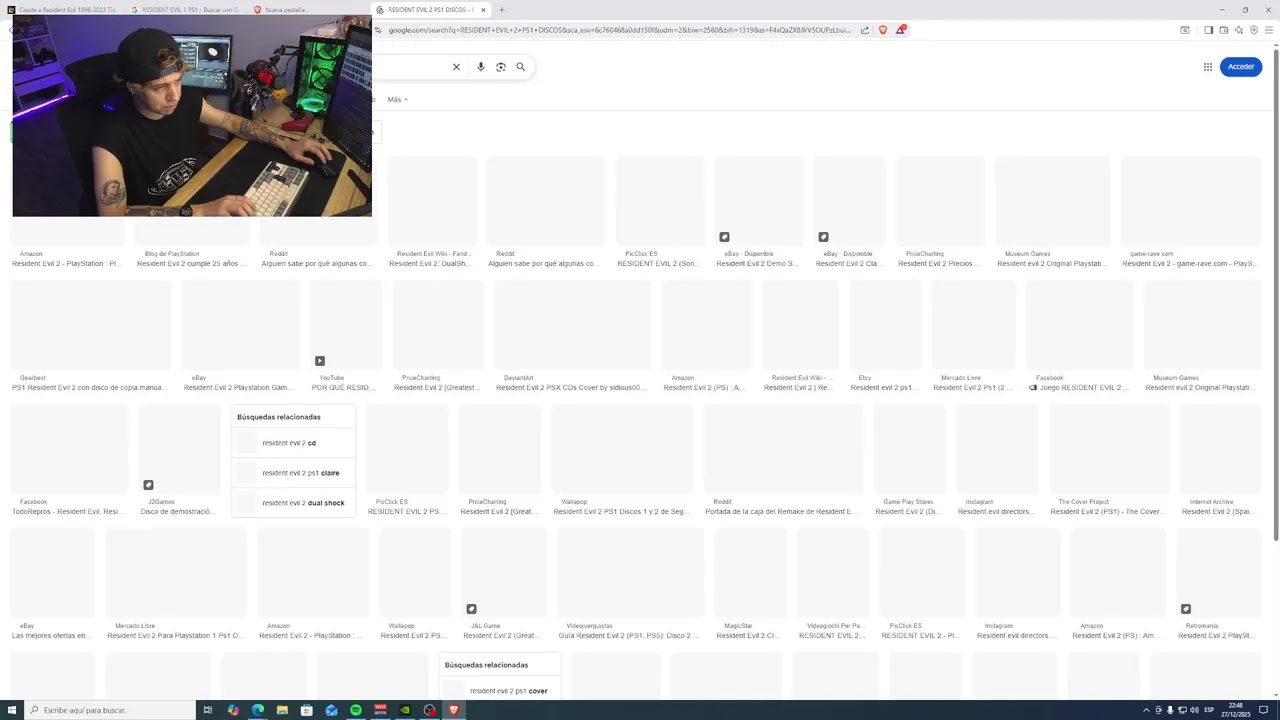The height and width of the screenshot is (720, 1280).
Task: Select related search resident evil 2 ps1 claire
Action: [x=292, y=473]
